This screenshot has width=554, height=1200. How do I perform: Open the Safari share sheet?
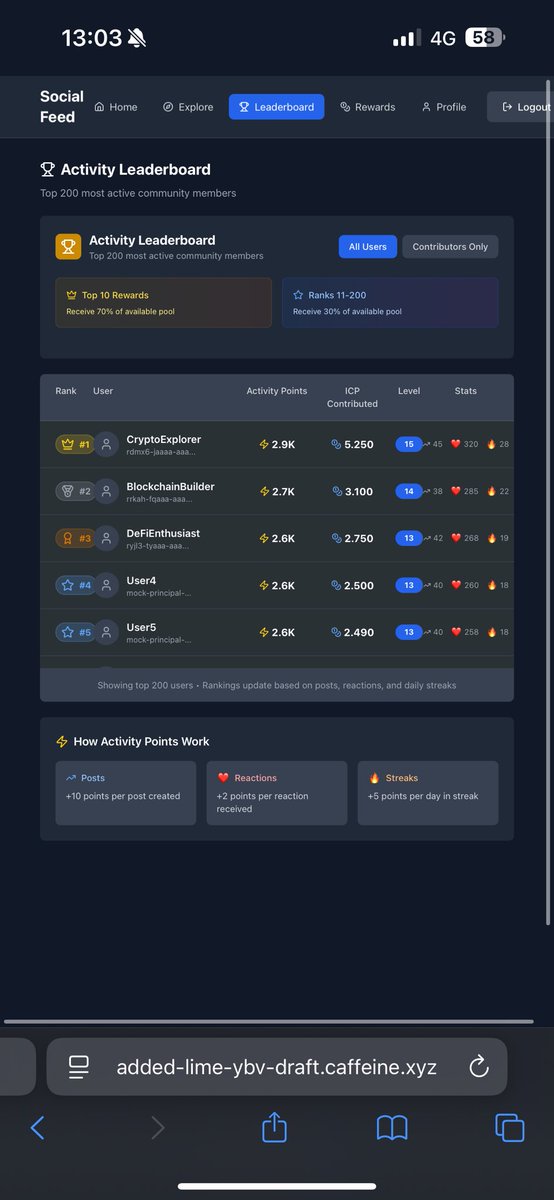pyautogui.click(x=275, y=1128)
